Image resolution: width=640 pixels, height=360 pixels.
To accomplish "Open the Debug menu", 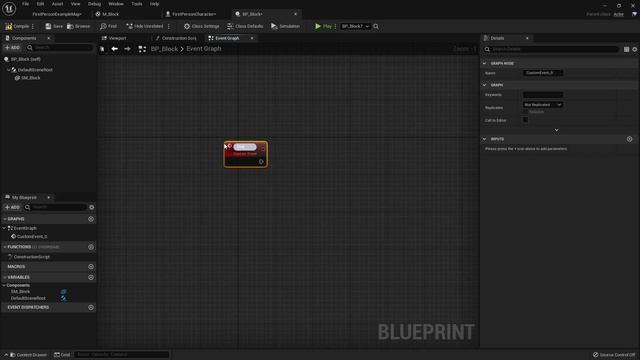I will click(94, 4).
